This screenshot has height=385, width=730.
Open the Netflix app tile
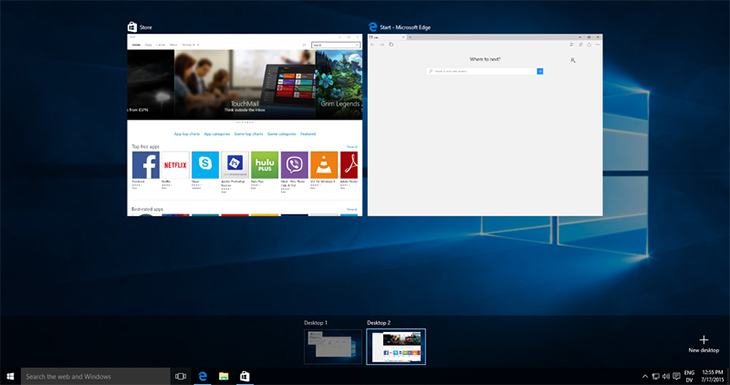click(x=176, y=165)
